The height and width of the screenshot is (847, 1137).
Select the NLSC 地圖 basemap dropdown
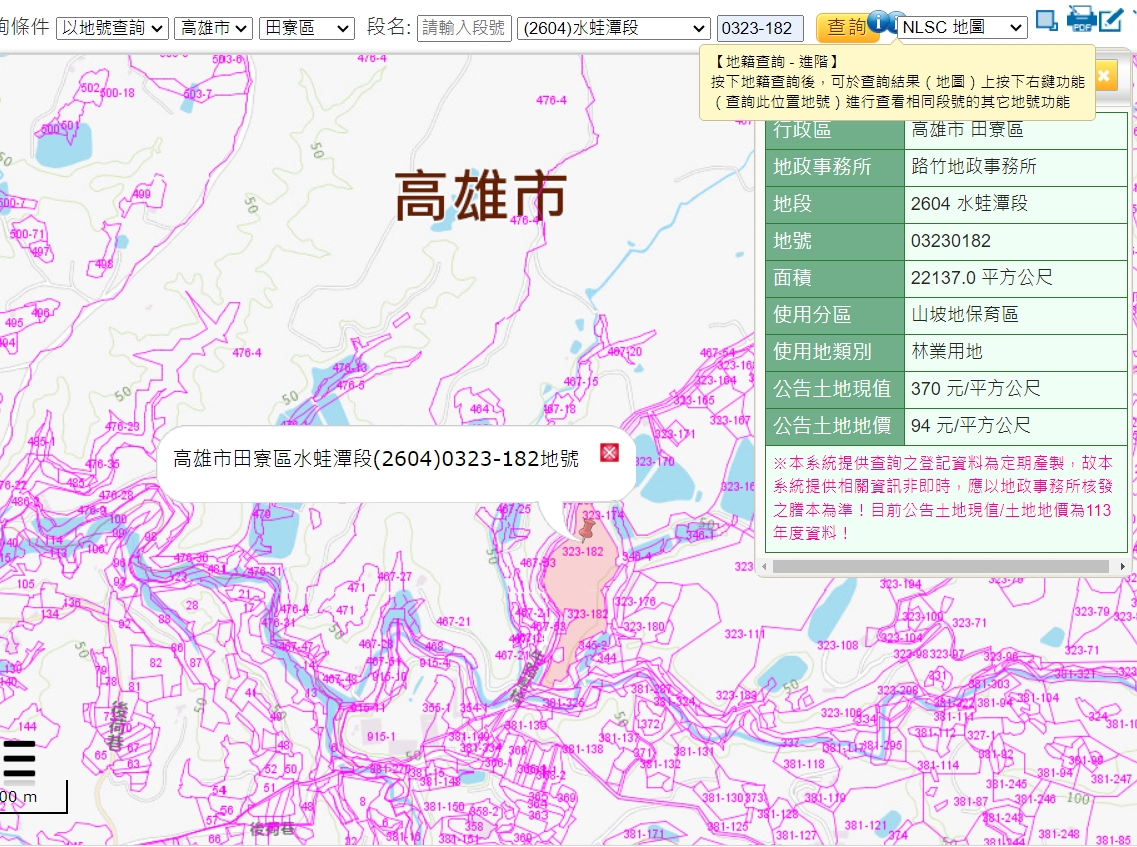(962, 28)
